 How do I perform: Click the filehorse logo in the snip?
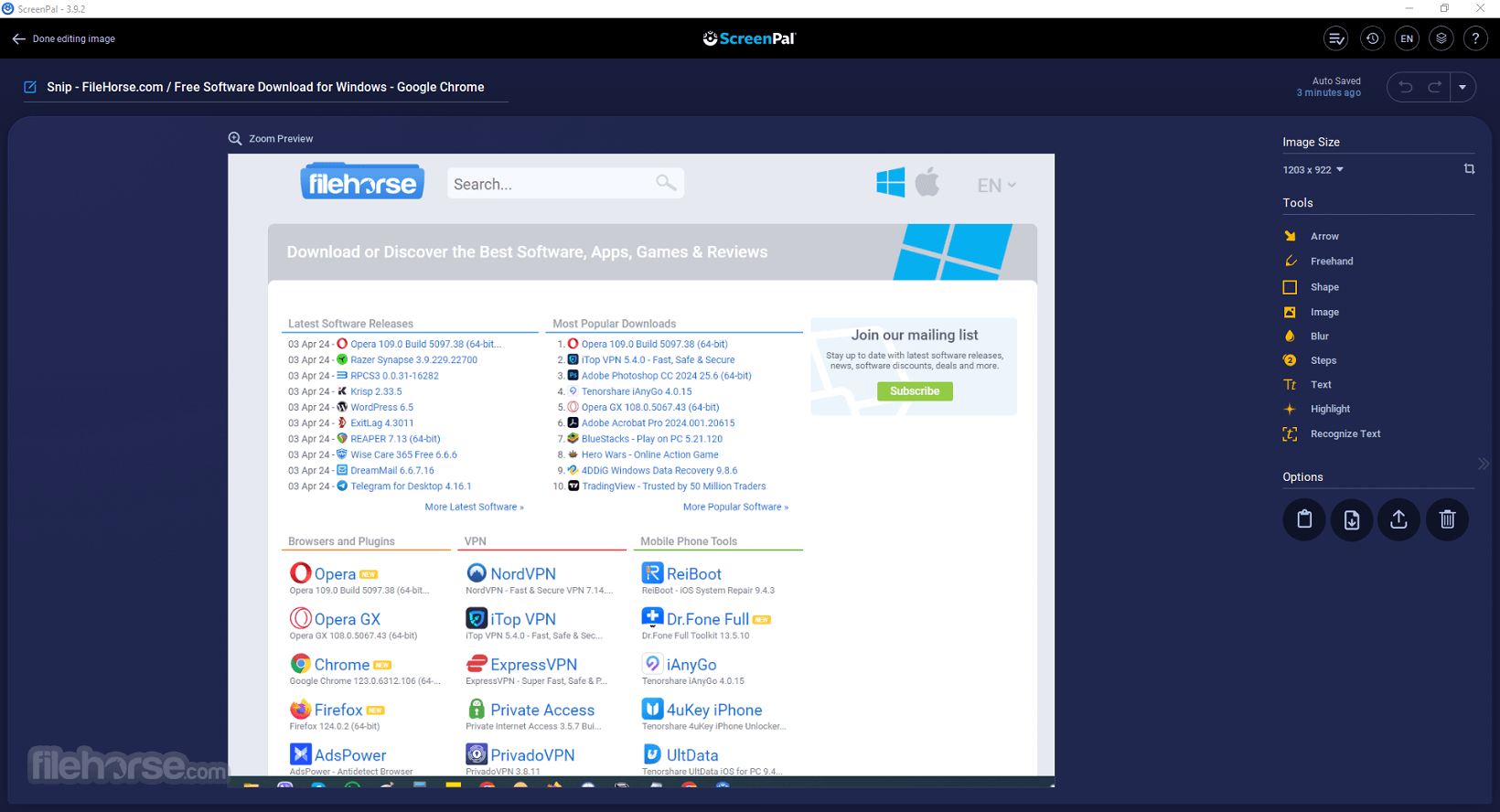[362, 183]
